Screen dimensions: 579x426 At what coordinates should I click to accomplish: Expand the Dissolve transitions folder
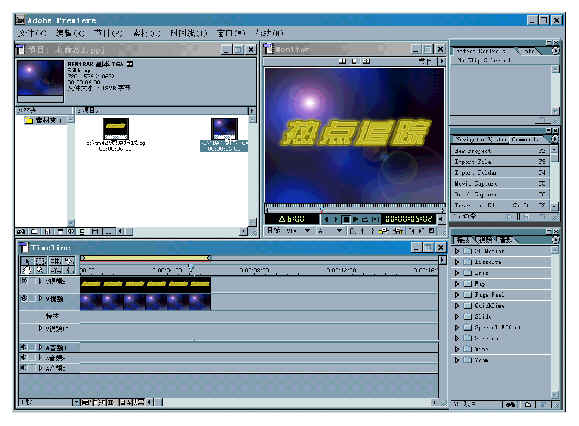(457, 262)
